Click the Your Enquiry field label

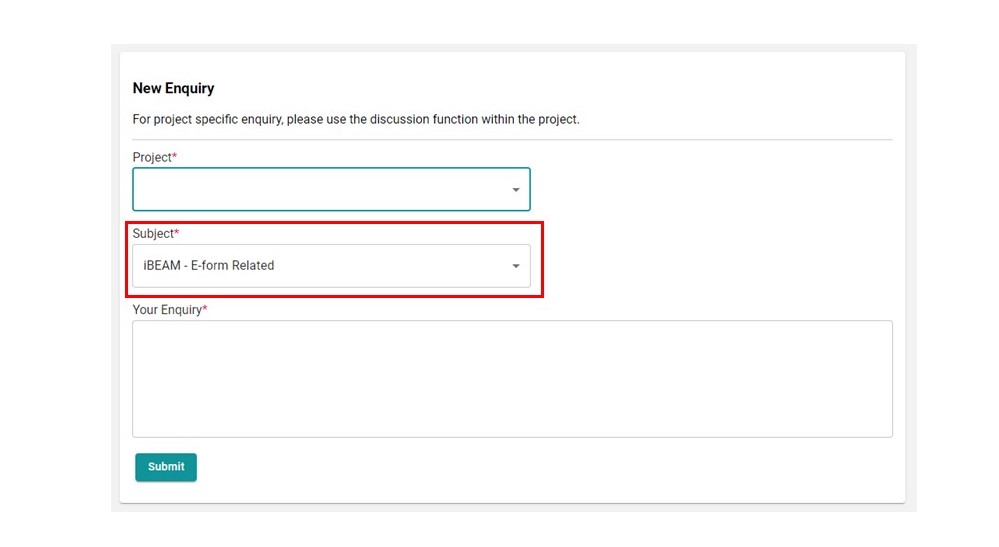click(x=166, y=310)
